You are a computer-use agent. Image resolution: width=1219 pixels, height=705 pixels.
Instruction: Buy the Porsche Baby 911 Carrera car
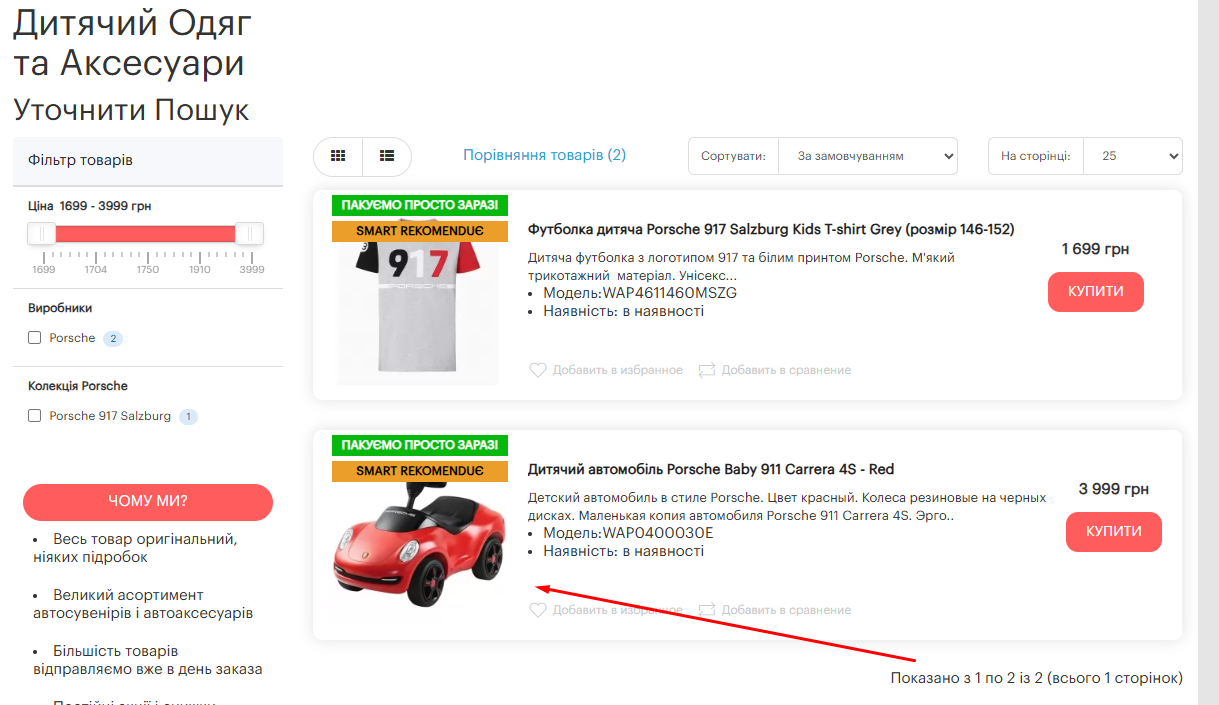coord(1113,532)
